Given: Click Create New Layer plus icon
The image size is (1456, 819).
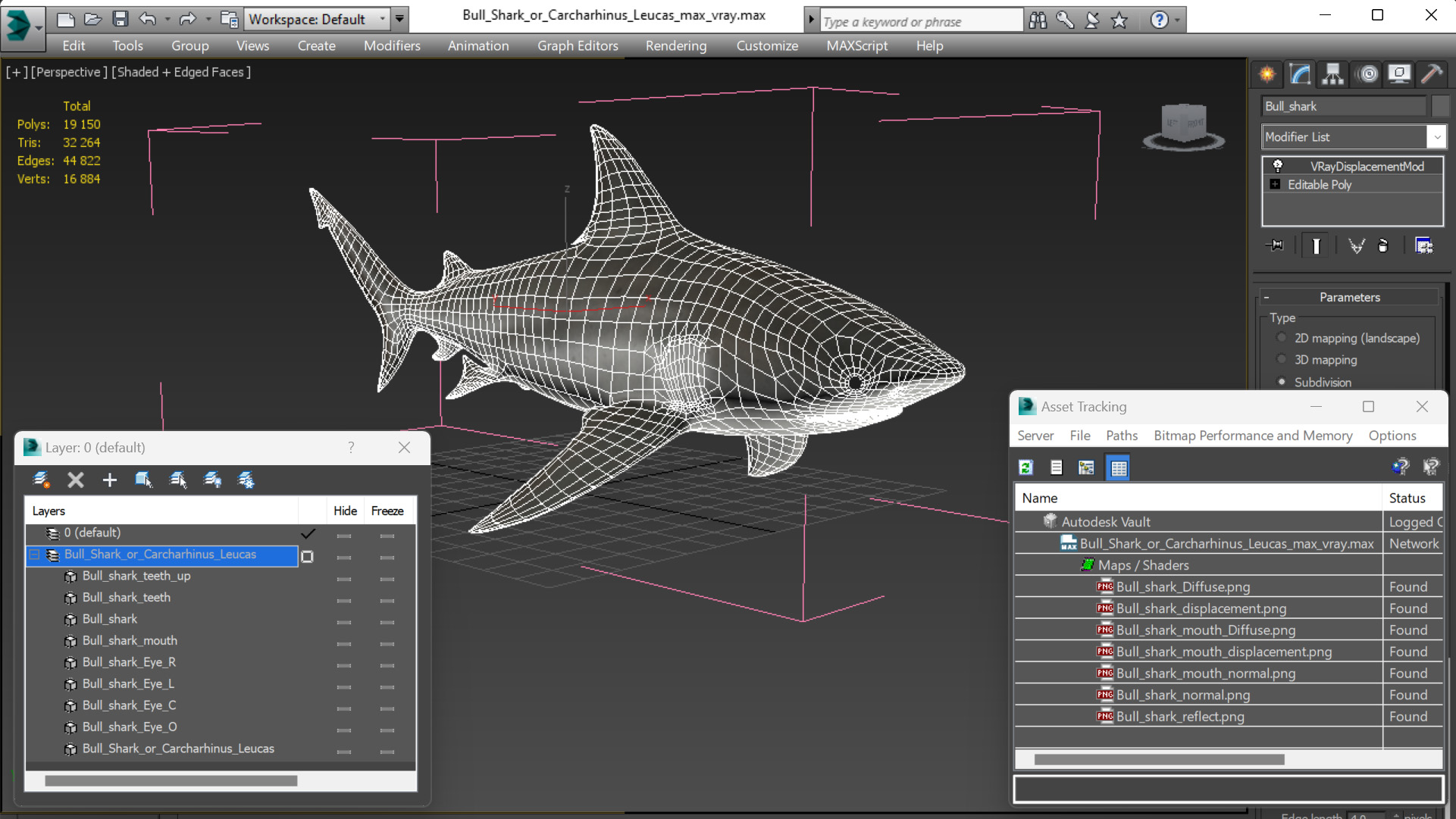Looking at the screenshot, I should point(110,480).
